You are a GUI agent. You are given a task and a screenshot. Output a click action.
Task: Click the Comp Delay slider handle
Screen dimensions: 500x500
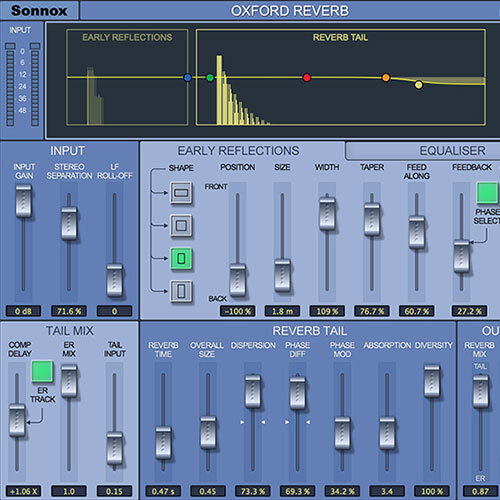pyautogui.click(x=17, y=420)
